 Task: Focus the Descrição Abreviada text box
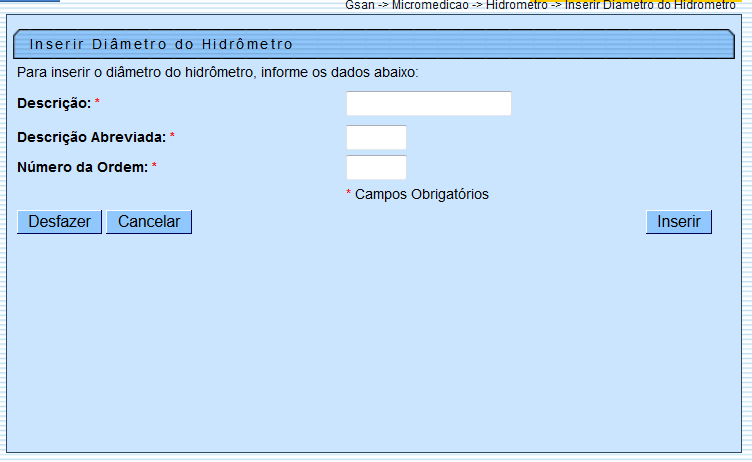(x=376, y=137)
